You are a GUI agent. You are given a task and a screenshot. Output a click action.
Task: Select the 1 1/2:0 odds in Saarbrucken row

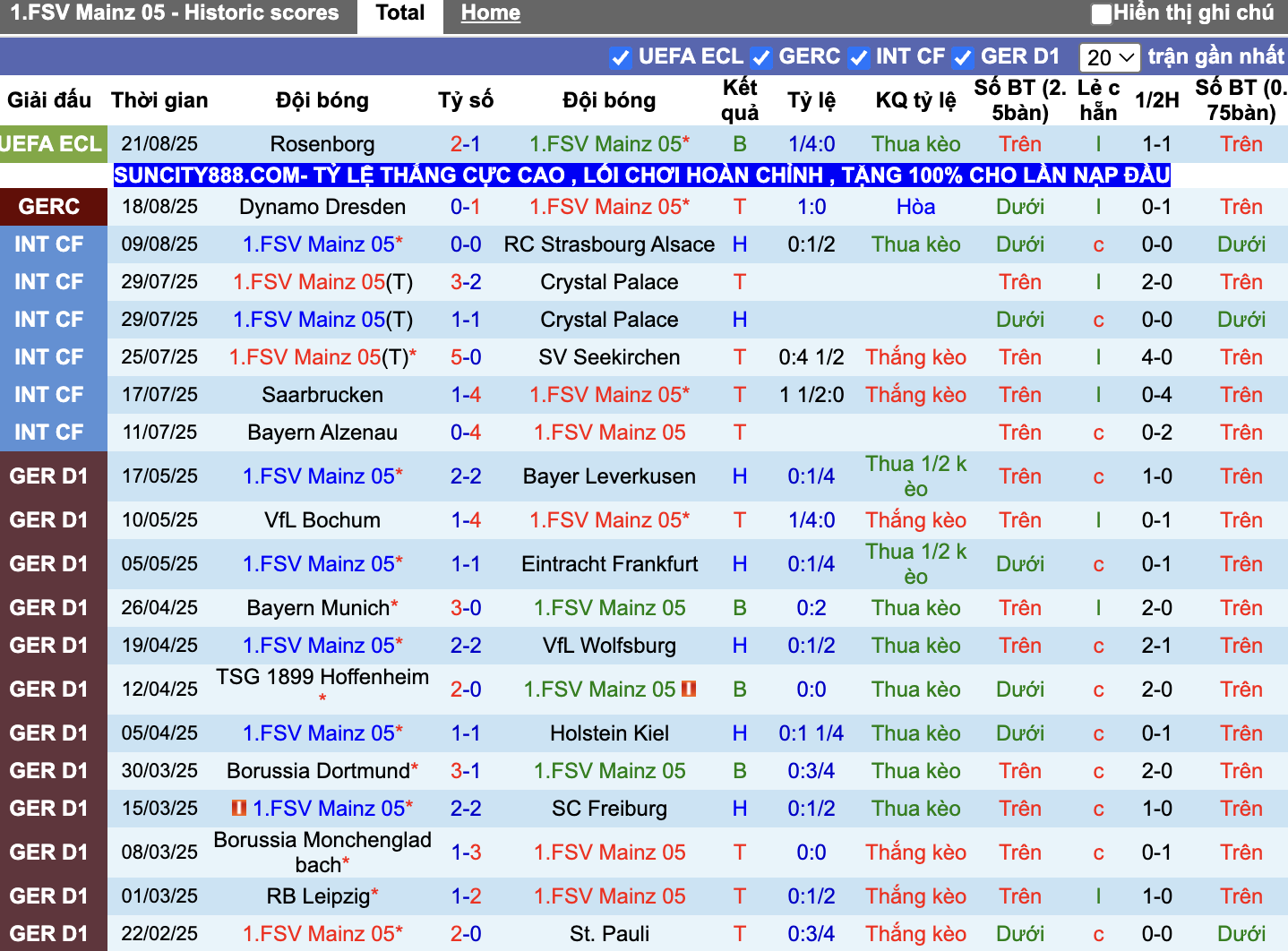[811, 395]
